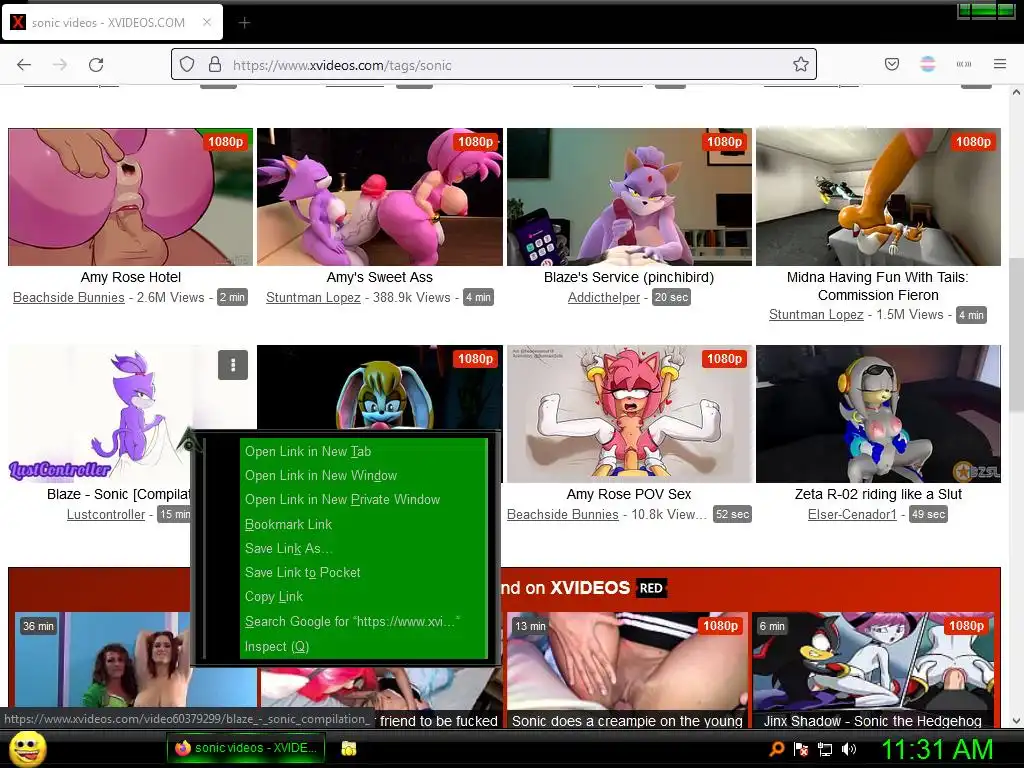Open the Firefox hamburger application menu
This screenshot has width=1024, height=768.
1000,64
